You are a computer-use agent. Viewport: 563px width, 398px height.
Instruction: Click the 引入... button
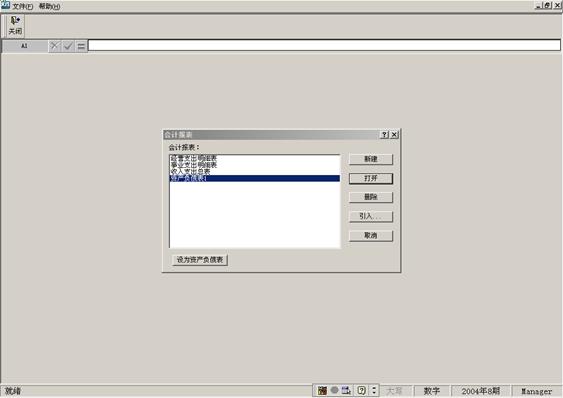coord(371,216)
